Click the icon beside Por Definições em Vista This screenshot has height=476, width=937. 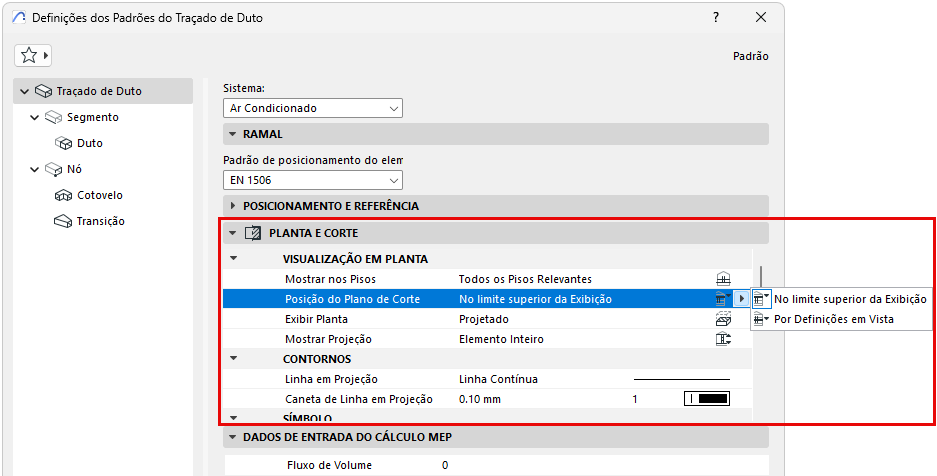click(761, 319)
